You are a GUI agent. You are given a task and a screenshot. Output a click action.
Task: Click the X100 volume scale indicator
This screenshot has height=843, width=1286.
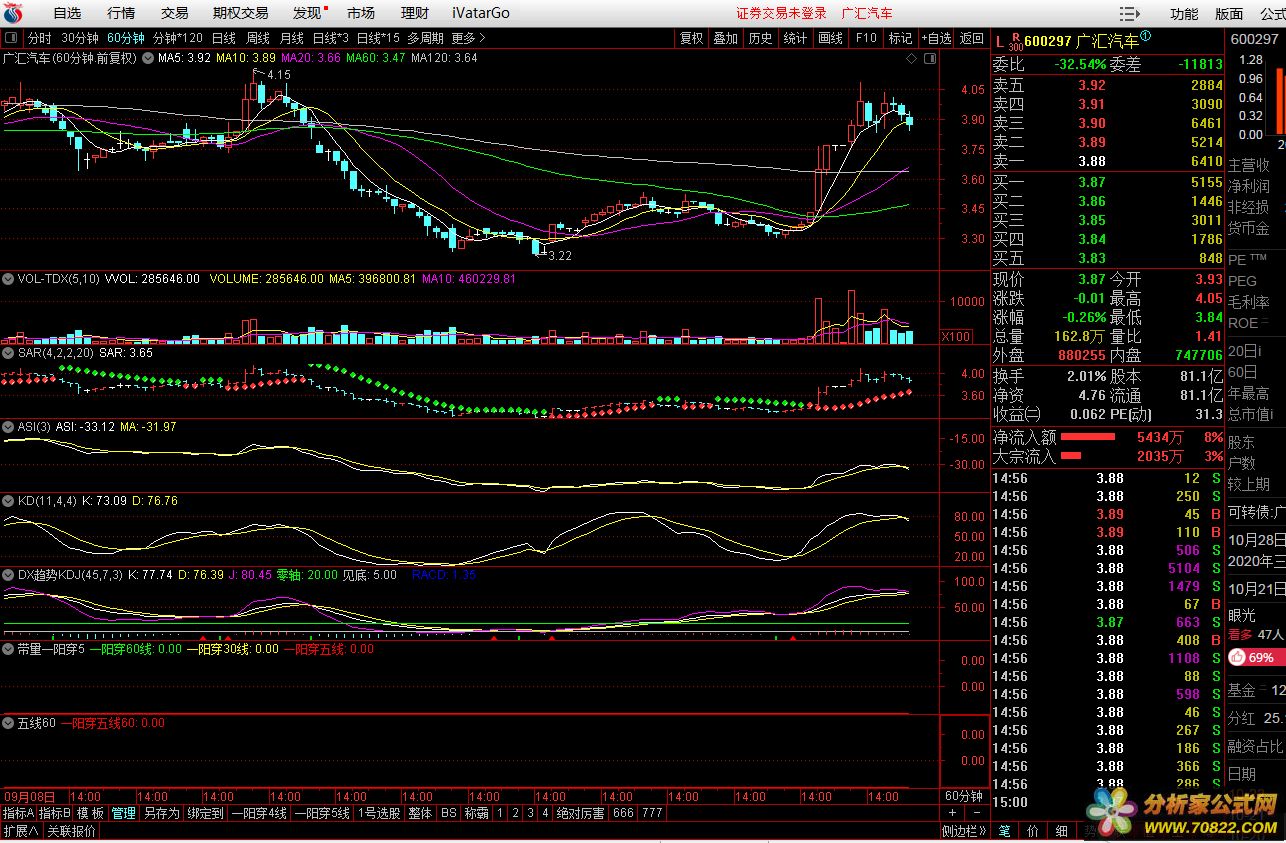[957, 337]
